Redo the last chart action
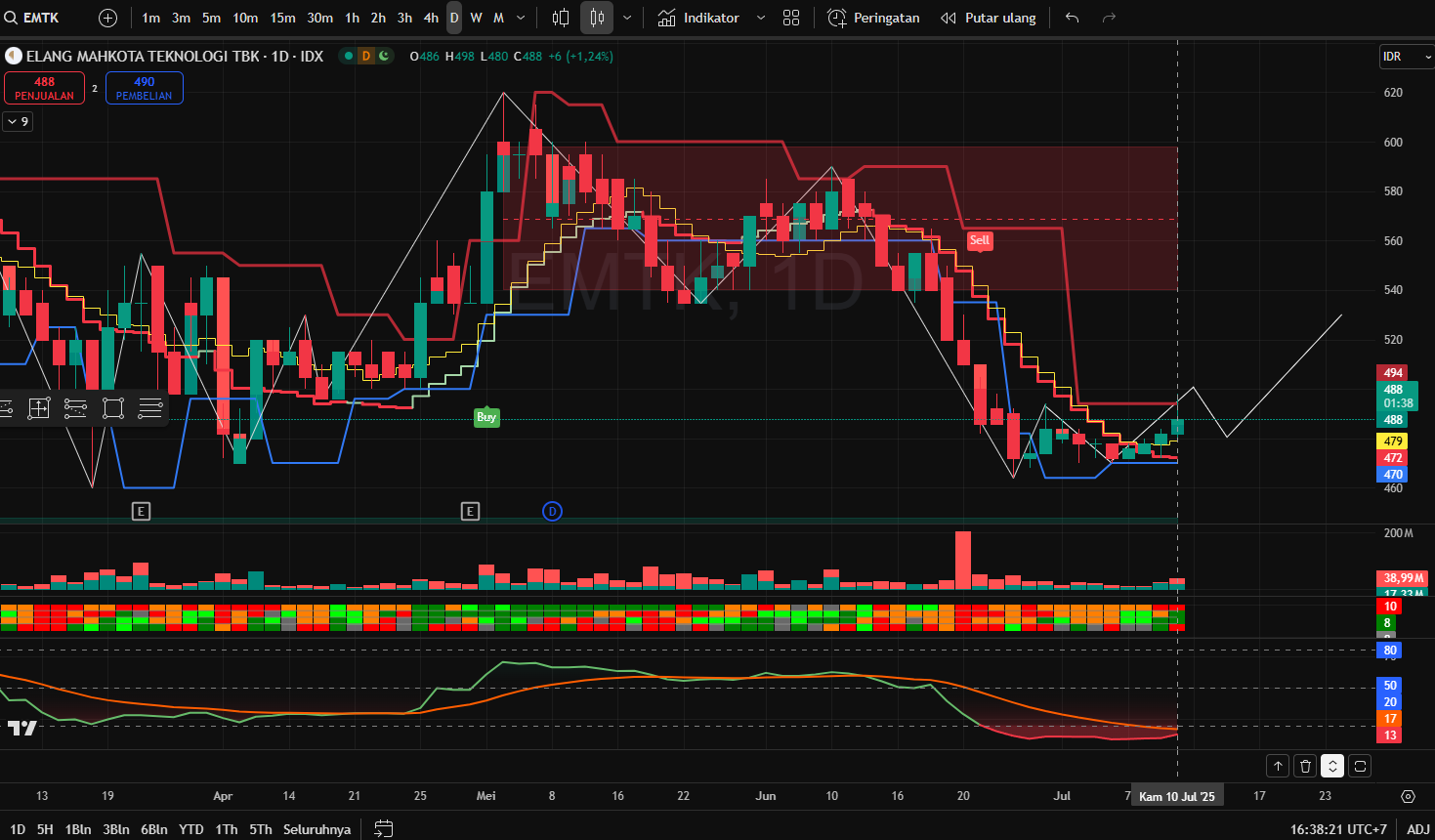 (x=1109, y=18)
